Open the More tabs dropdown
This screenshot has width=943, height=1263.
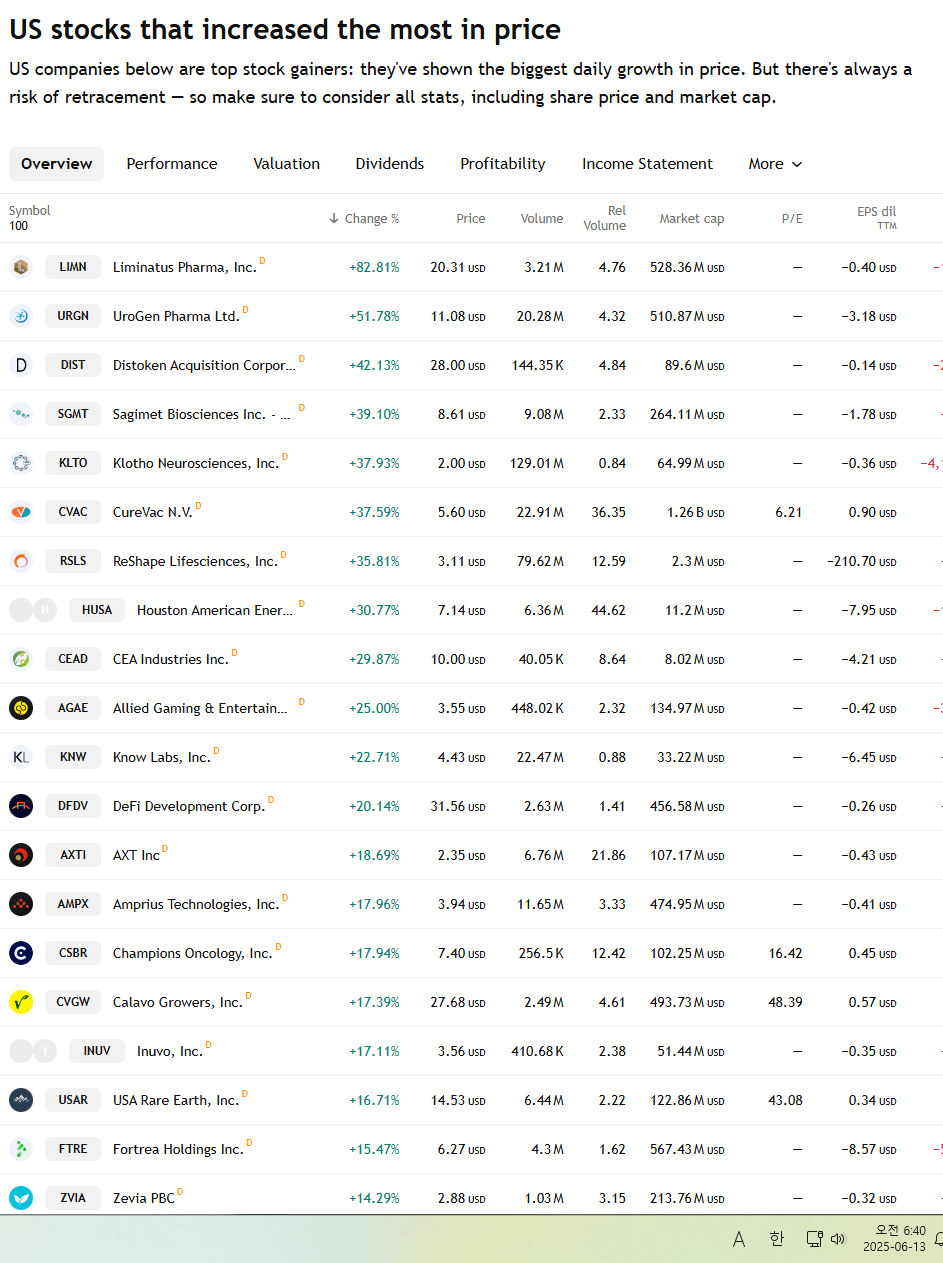pos(775,164)
